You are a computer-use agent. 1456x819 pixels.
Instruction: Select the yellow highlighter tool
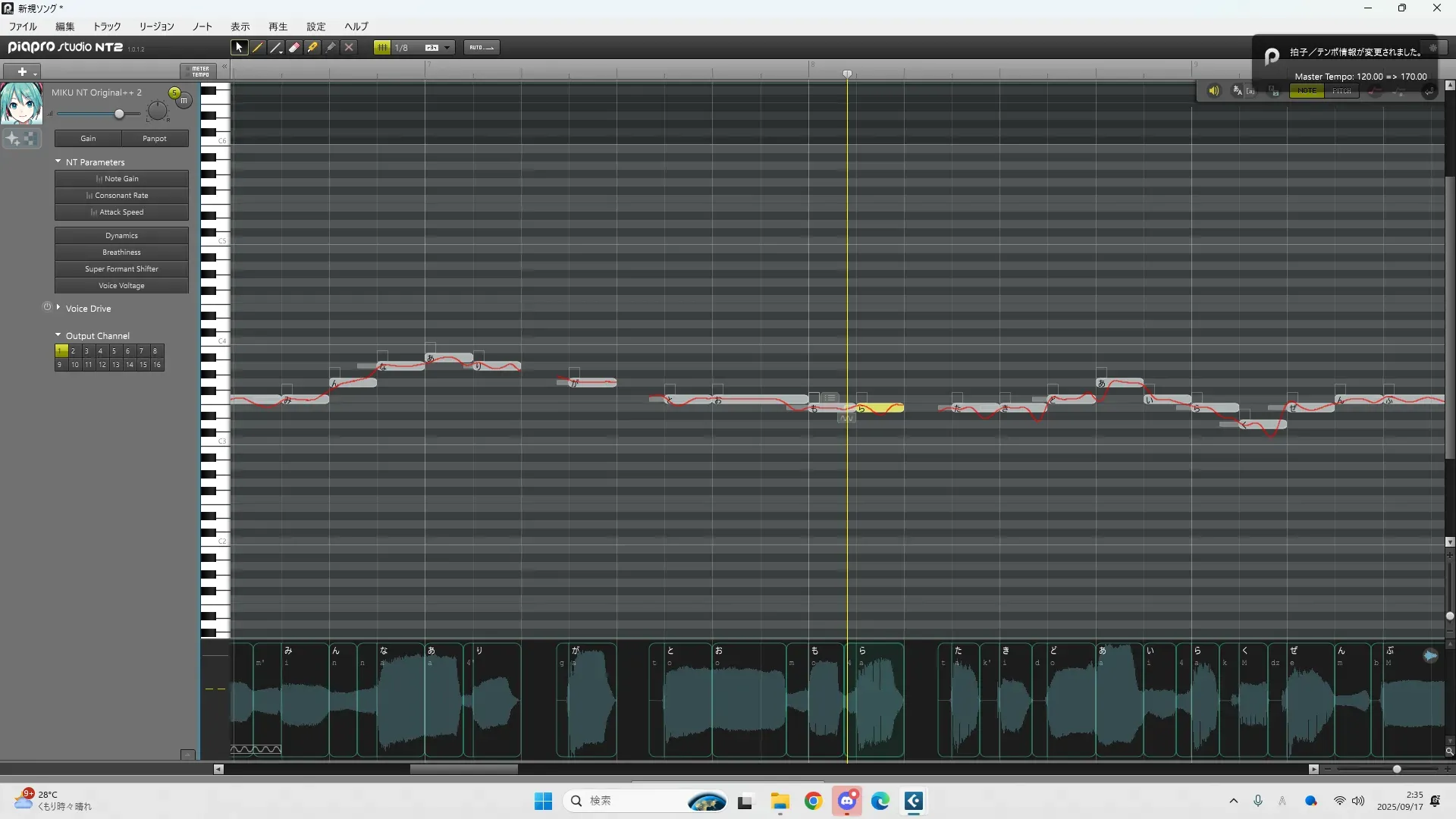(312, 47)
